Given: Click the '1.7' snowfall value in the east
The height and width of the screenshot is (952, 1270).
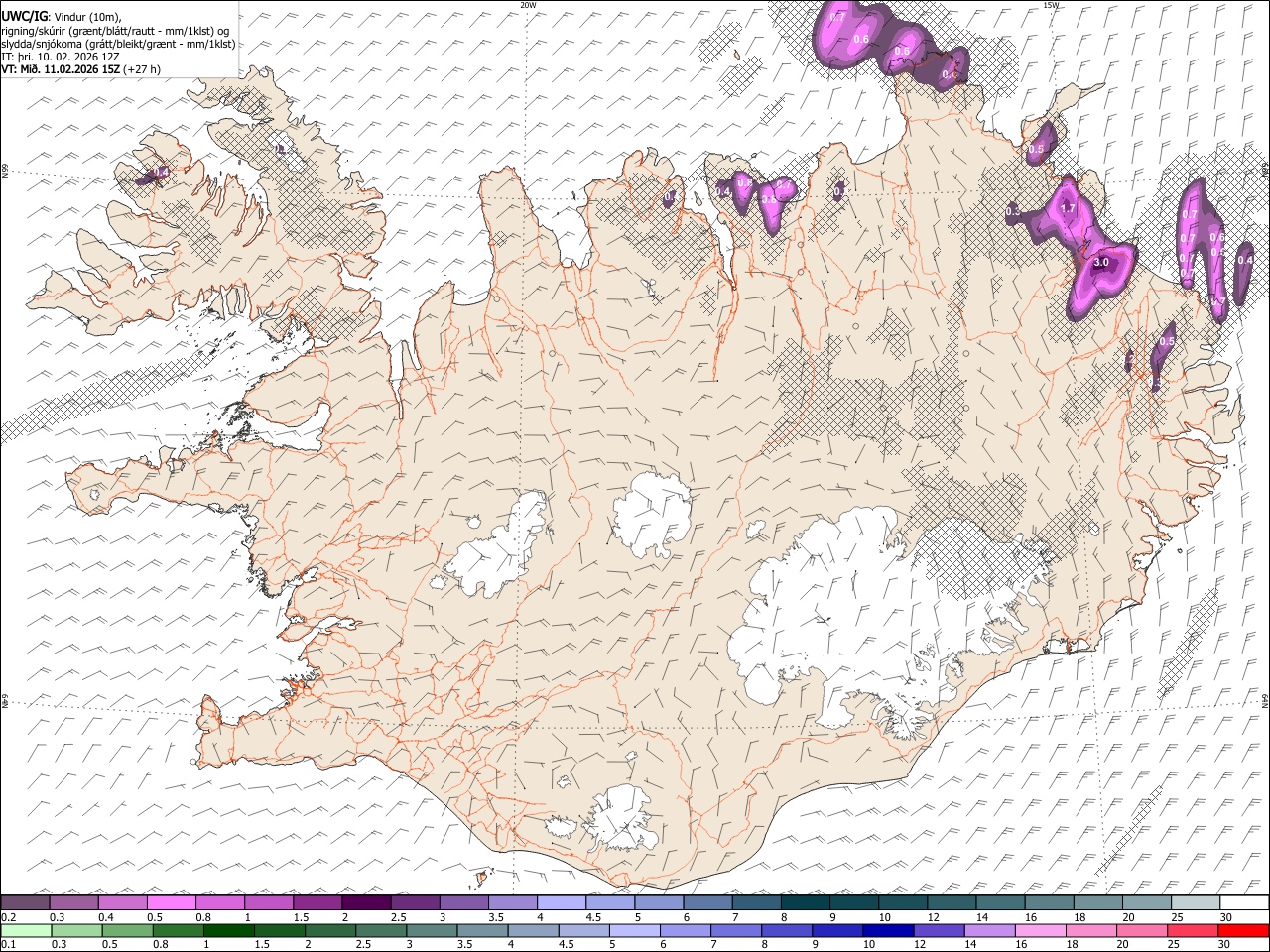Looking at the screenshot, I should pos(1068,208).
